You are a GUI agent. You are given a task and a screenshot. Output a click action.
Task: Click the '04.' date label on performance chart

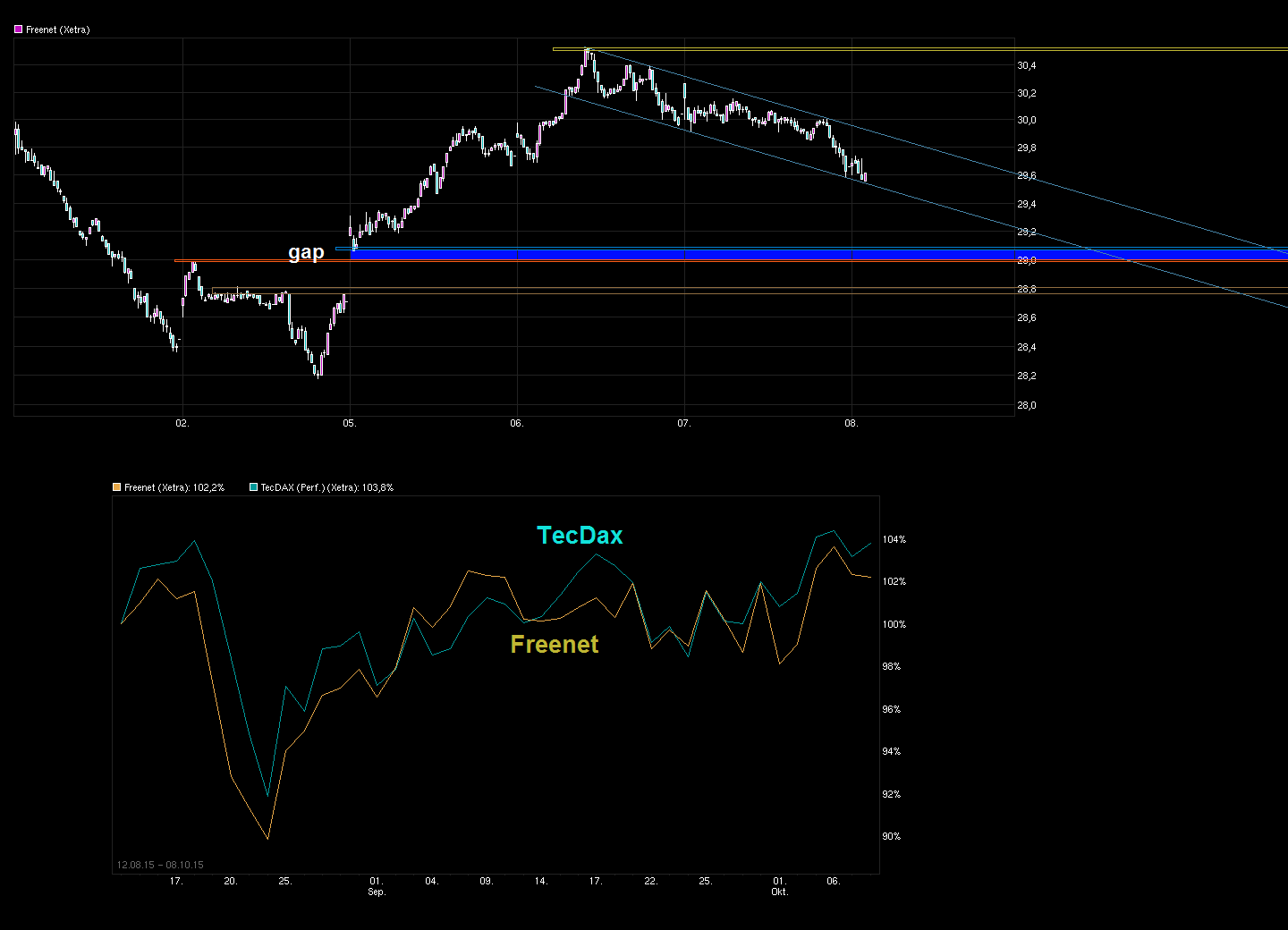click(x=432, y=881)
